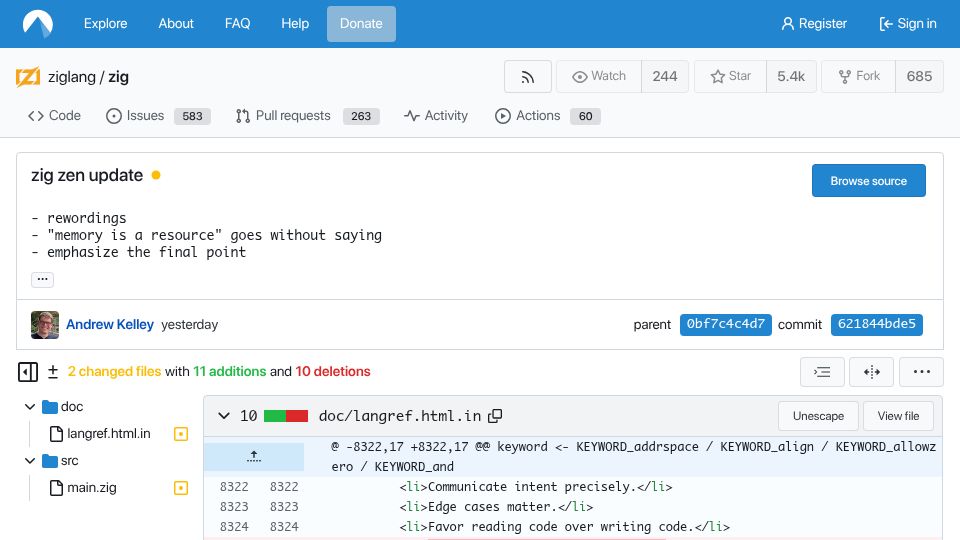960x540 pixels.
Task: Click the diff stats plus-minus icon
Action: click(x=53, y=372)
